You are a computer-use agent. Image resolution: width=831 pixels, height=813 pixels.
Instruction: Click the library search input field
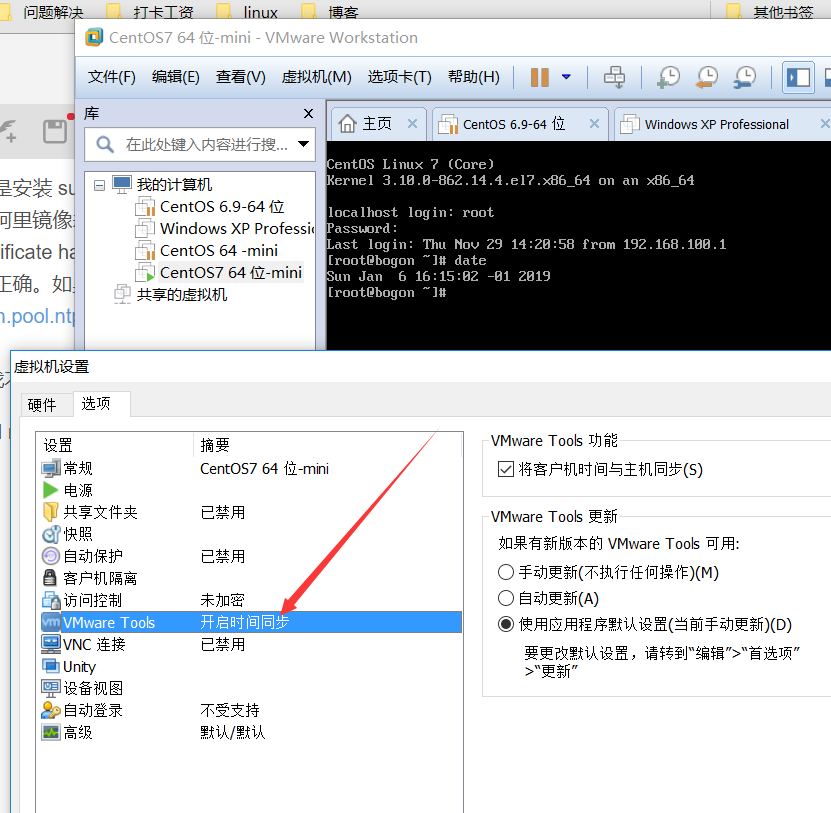click(201, 144)
